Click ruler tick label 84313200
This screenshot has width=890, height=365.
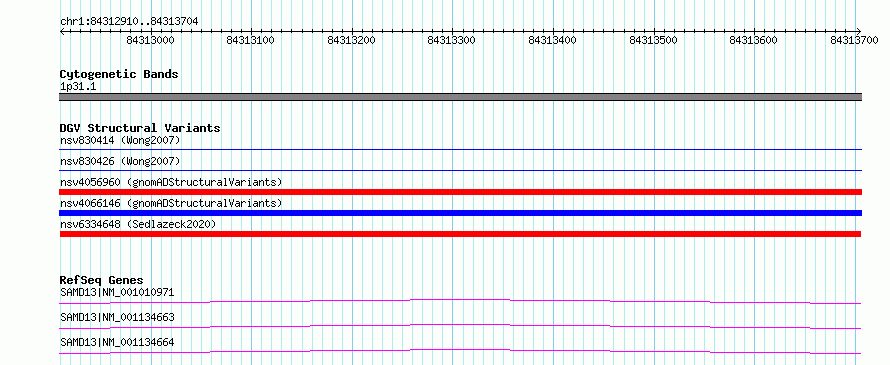click(351, 40)
